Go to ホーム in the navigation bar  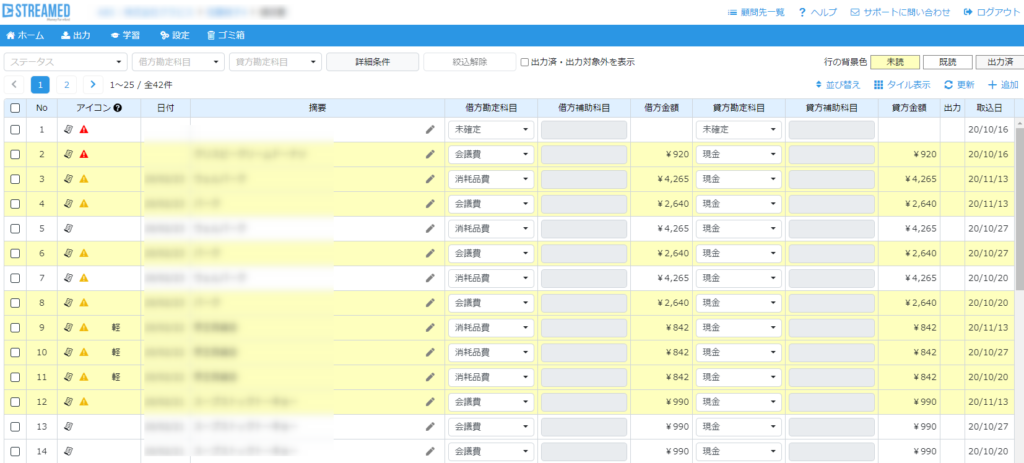25,35
